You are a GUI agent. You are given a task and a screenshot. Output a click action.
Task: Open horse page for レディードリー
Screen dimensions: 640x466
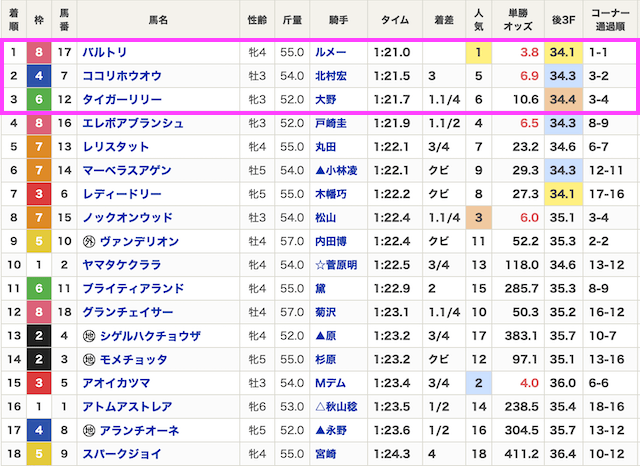point(122,194)
